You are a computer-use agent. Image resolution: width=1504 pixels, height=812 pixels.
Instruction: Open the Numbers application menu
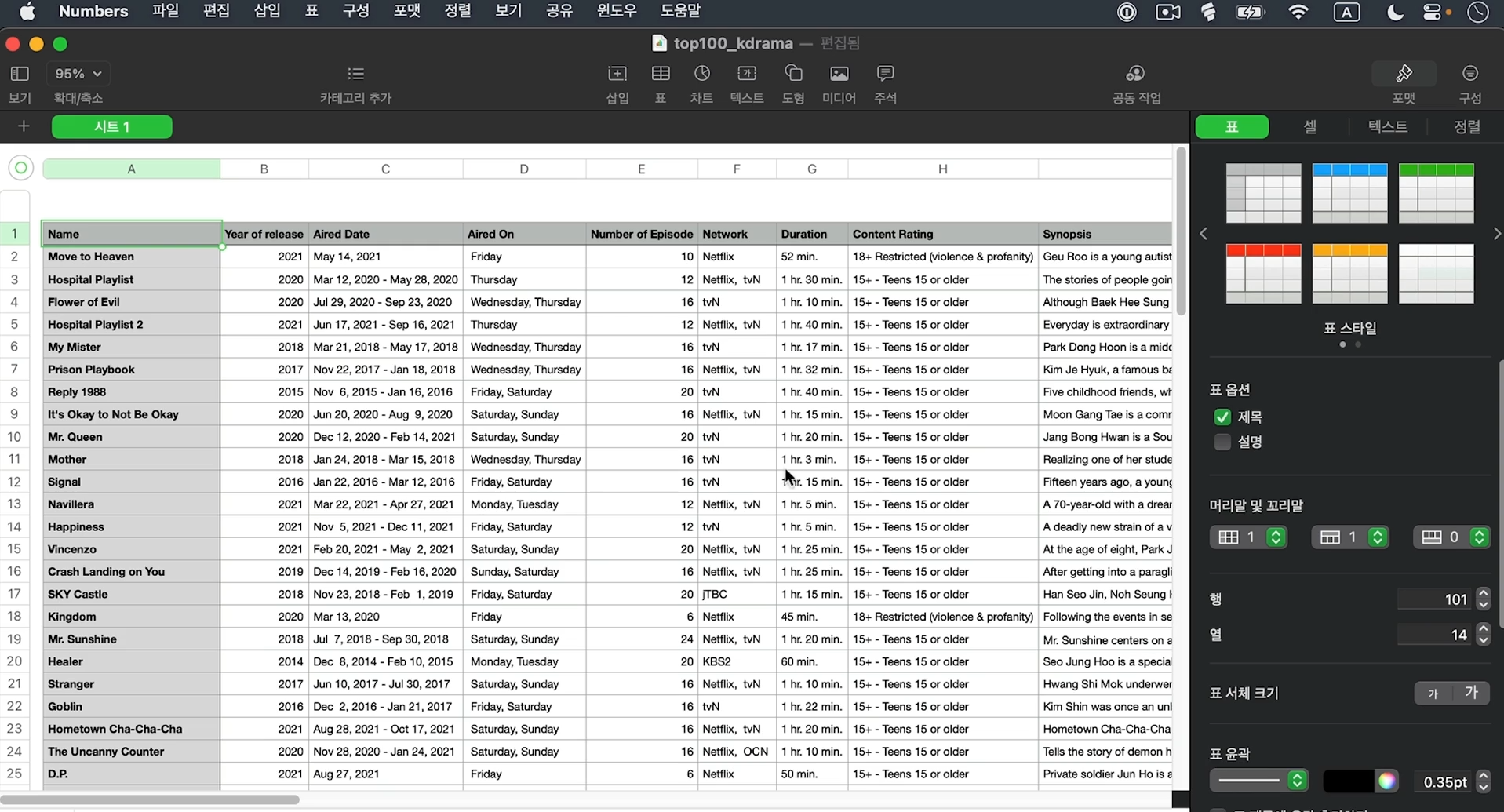pos(93,11)
